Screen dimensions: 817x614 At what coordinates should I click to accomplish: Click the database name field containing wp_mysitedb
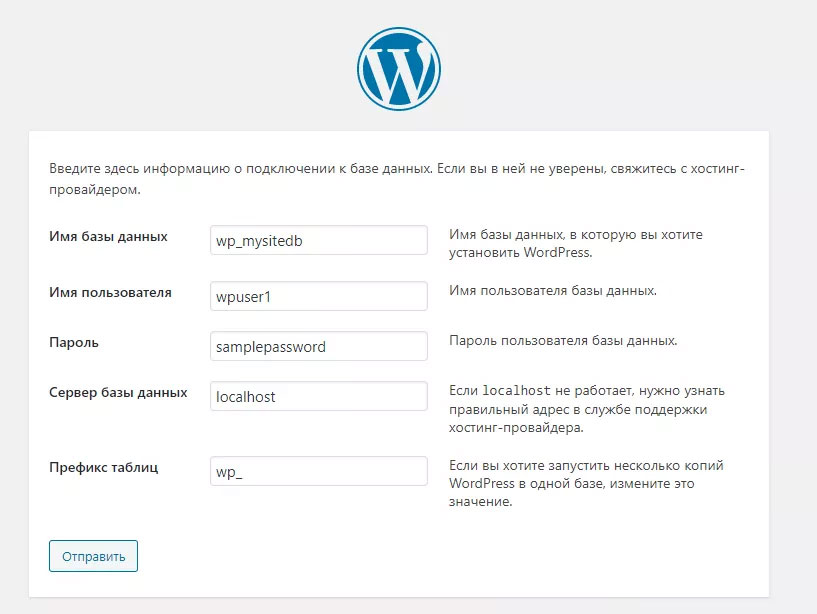(318, 241)
